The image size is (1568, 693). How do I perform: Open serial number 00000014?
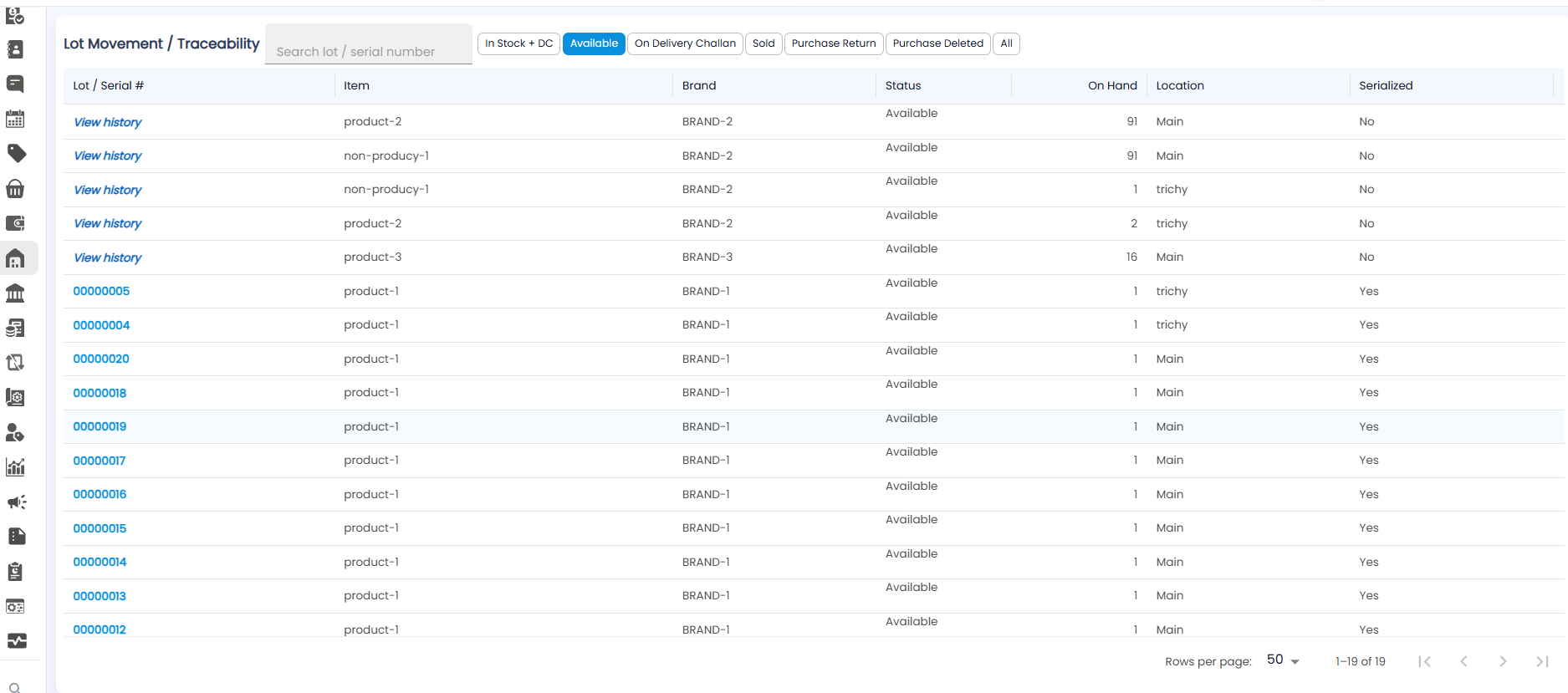coord(100,562)
